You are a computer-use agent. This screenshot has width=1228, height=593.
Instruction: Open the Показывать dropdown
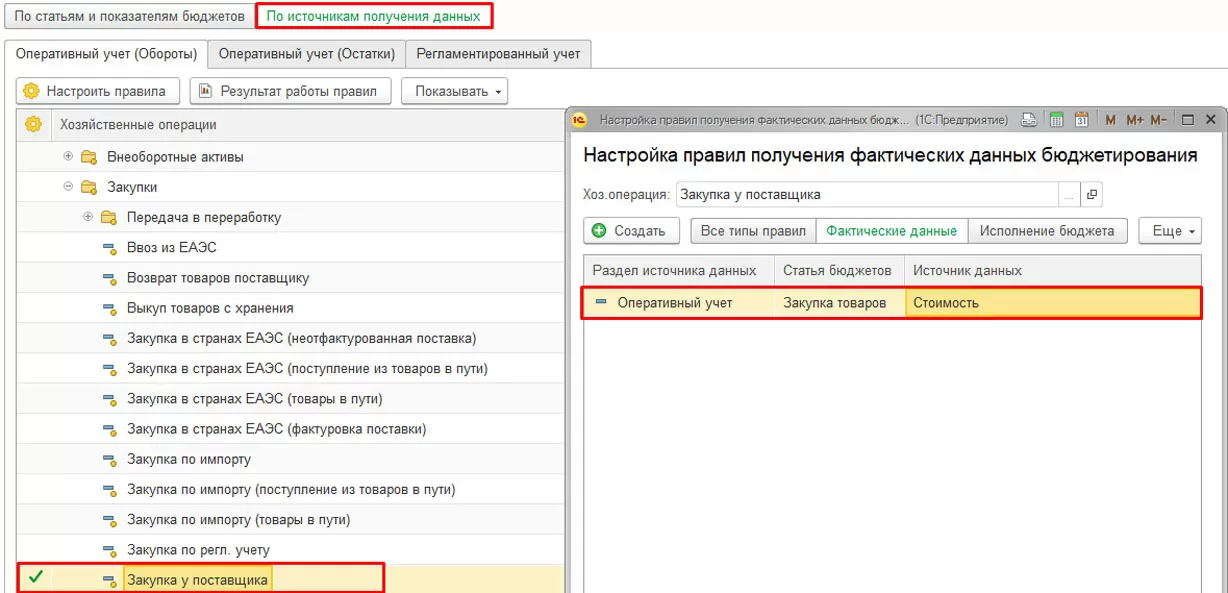tap(455, 91)
